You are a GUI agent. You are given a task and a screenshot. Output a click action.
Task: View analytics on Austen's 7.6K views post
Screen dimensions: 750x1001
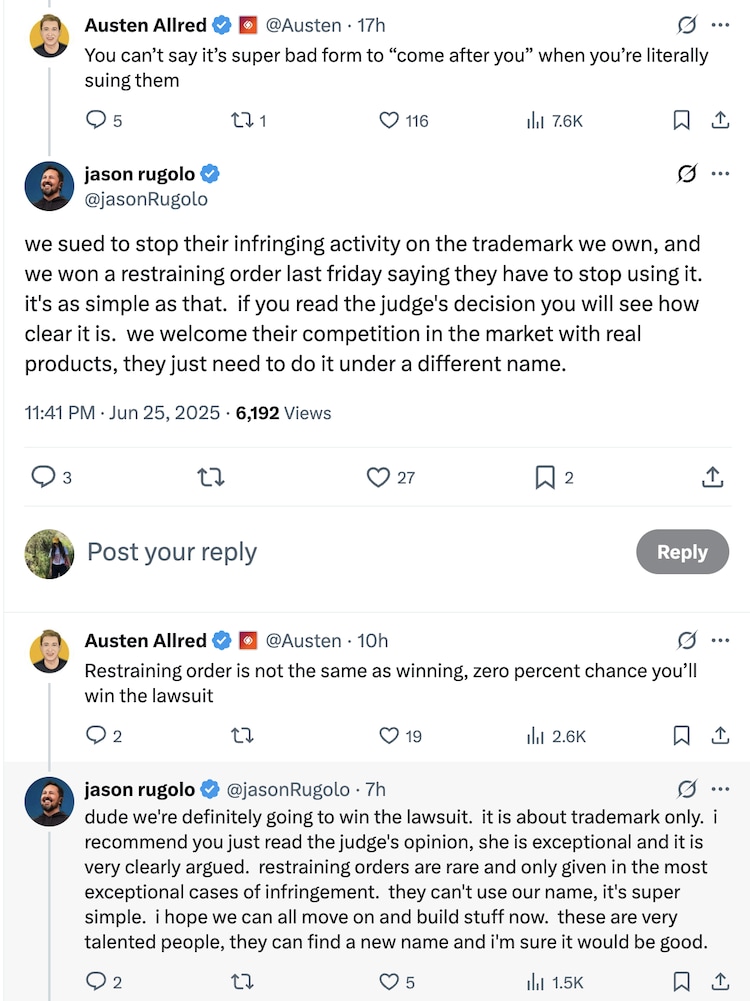[x=535, y=120]
